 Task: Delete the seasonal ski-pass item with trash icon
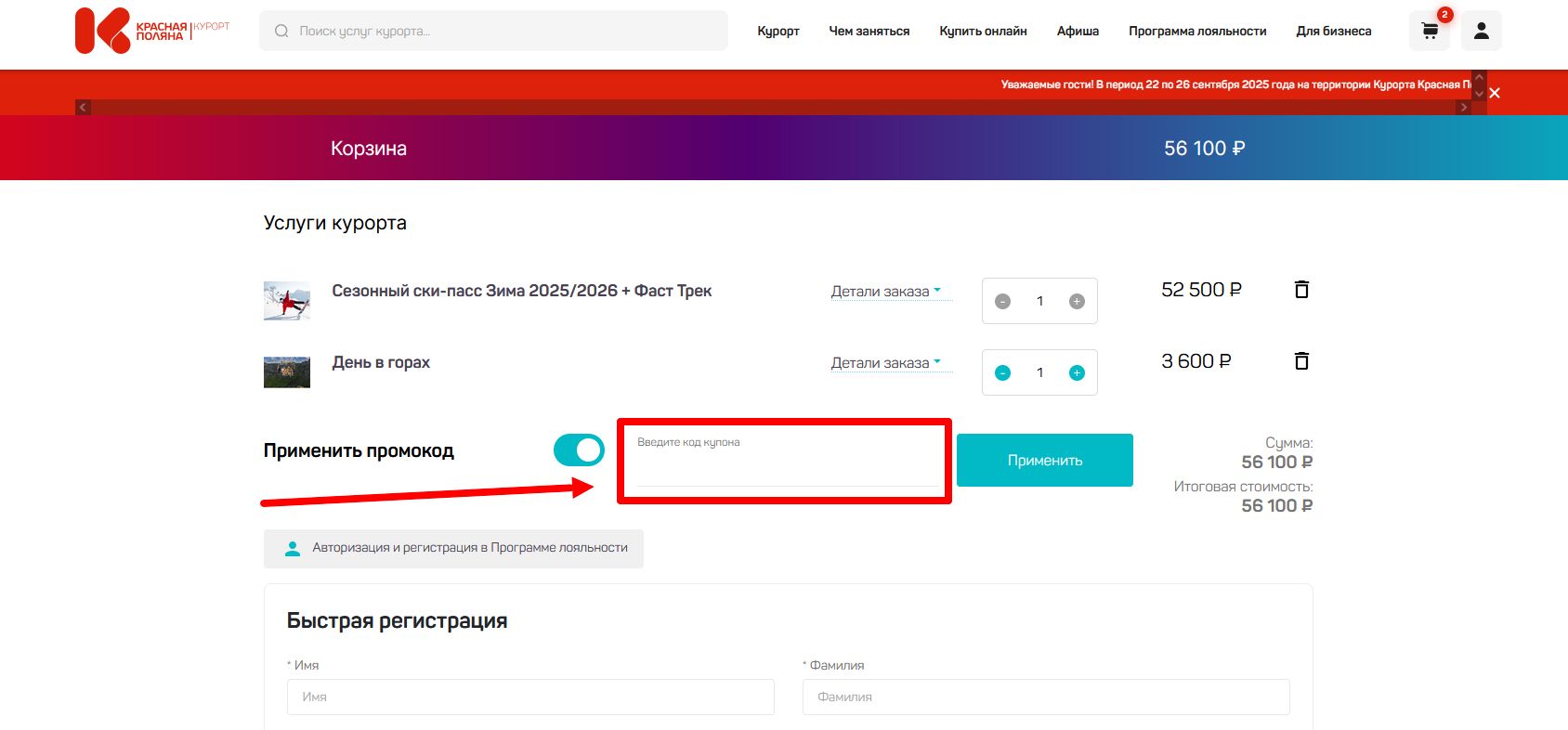tap(1301, 290)
